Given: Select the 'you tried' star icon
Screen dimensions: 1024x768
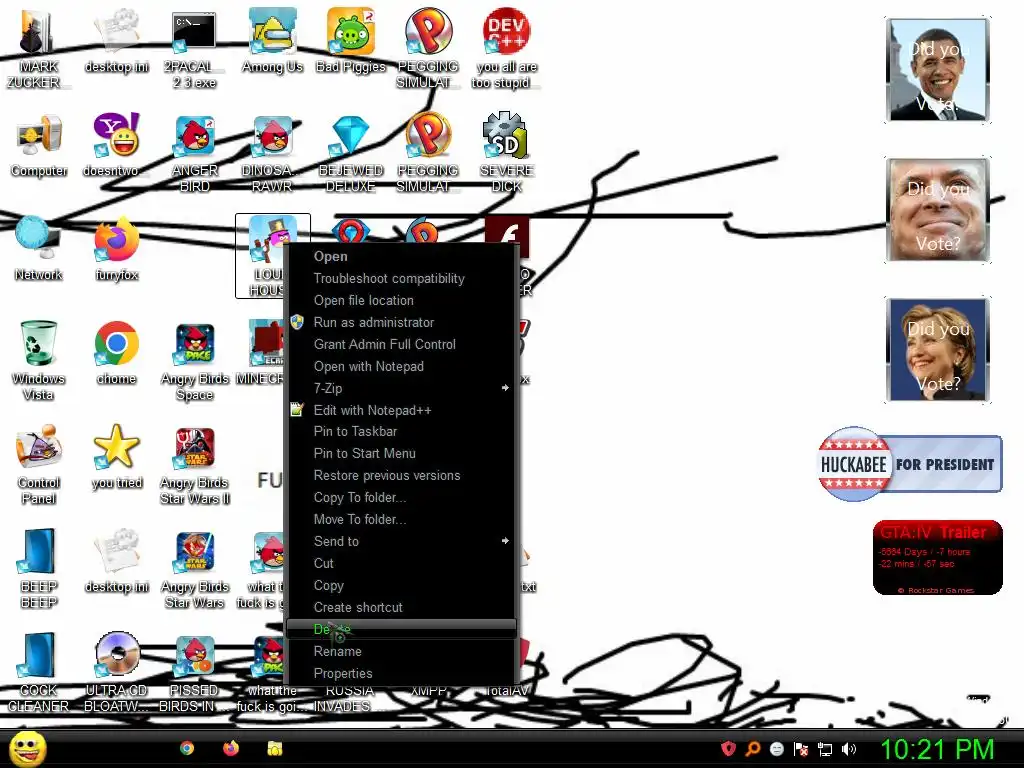Looking at the screenshot, I should [x=116, y=457].
